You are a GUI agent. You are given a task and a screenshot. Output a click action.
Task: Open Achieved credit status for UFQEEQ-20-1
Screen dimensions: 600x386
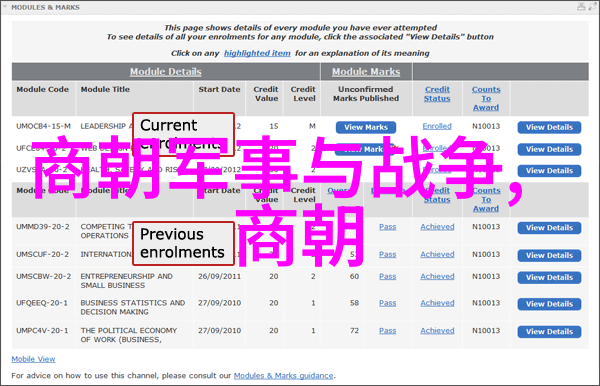point(437,303)
